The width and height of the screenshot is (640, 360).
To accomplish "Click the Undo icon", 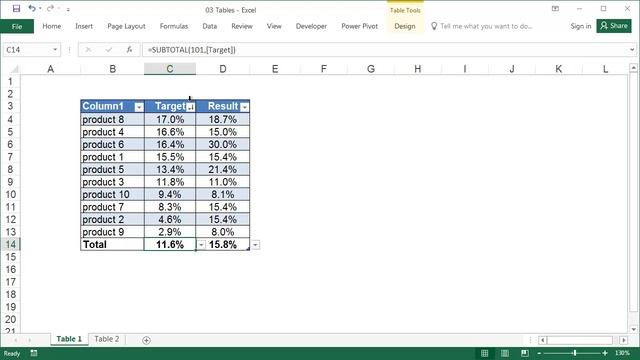I will tap(32, 9).
